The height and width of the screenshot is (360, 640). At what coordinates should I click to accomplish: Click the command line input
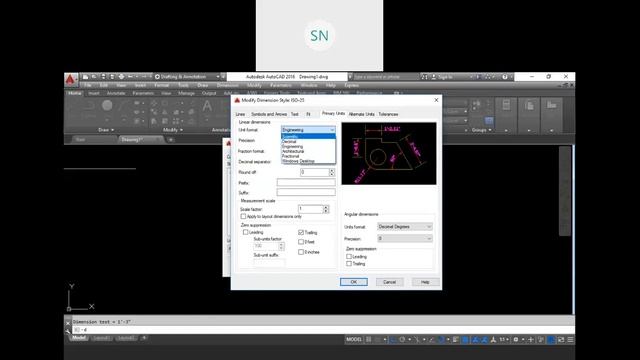pos(322,330)
